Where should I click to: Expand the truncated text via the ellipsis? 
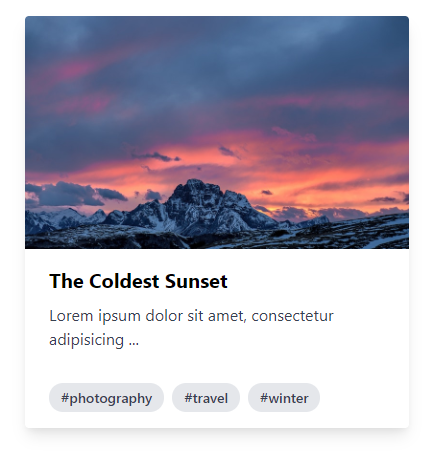pos(134,340)
